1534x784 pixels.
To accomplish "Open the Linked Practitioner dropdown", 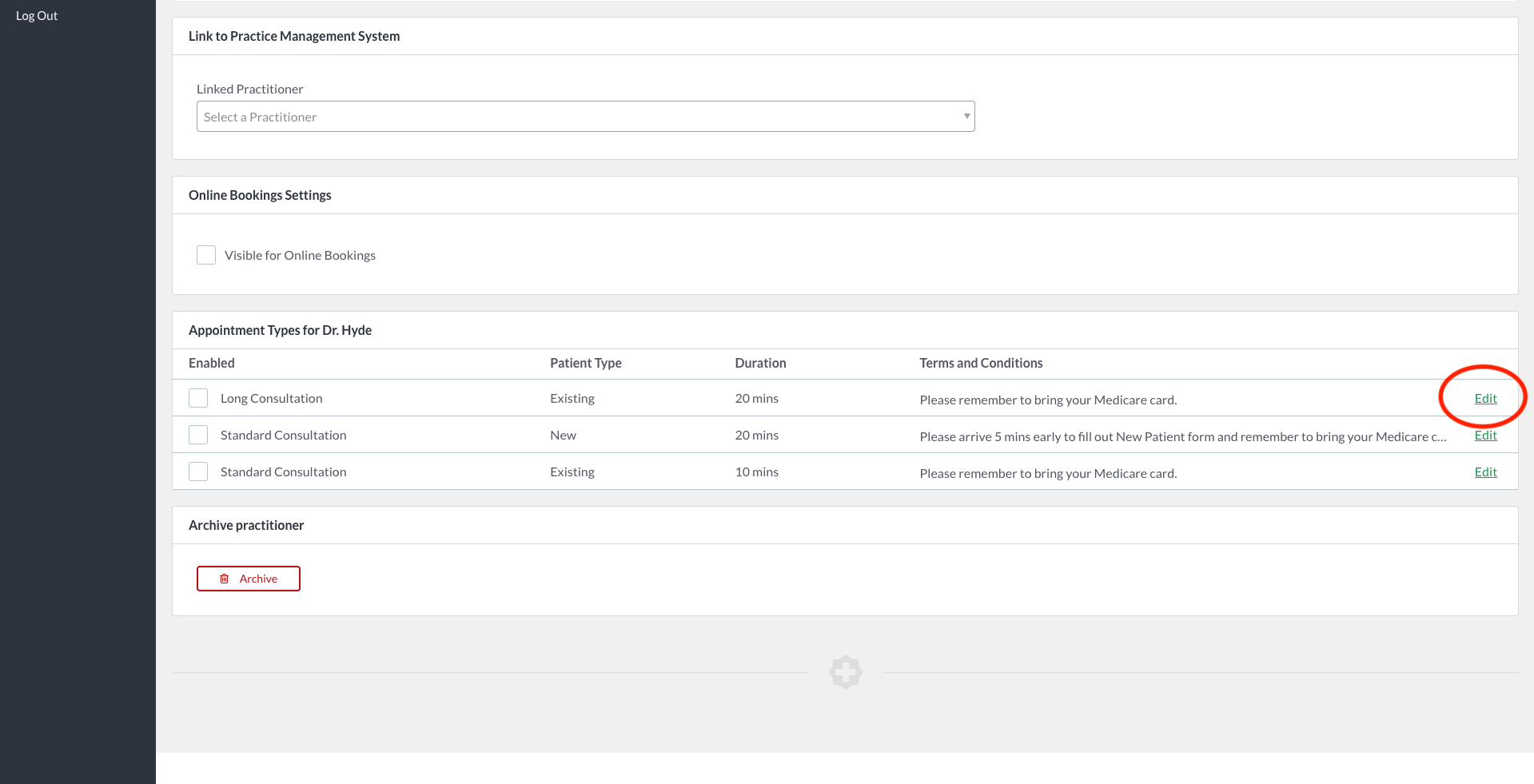I will click(x=585, y=117).
